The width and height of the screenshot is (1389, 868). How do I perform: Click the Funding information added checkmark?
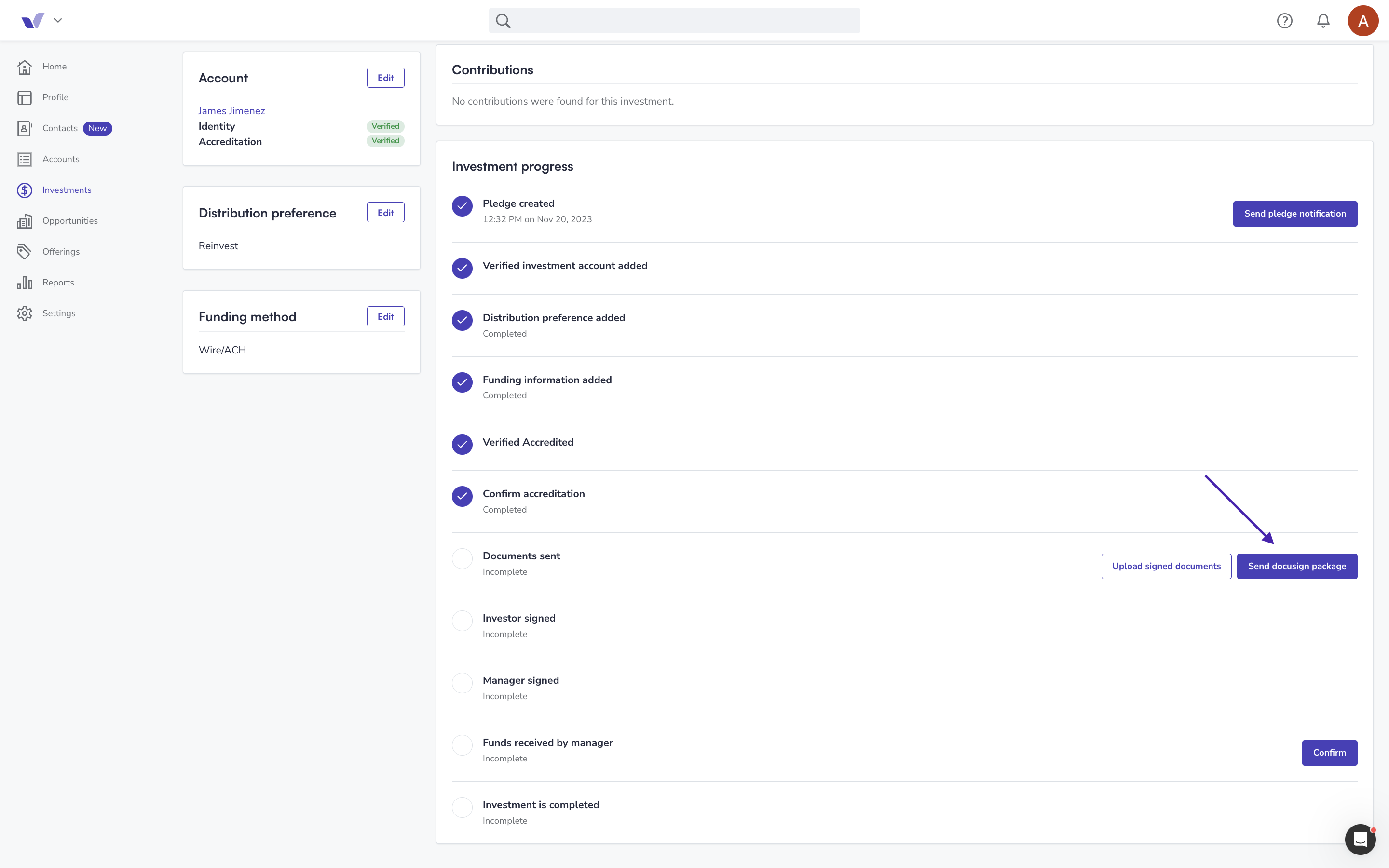pos(462,382)
